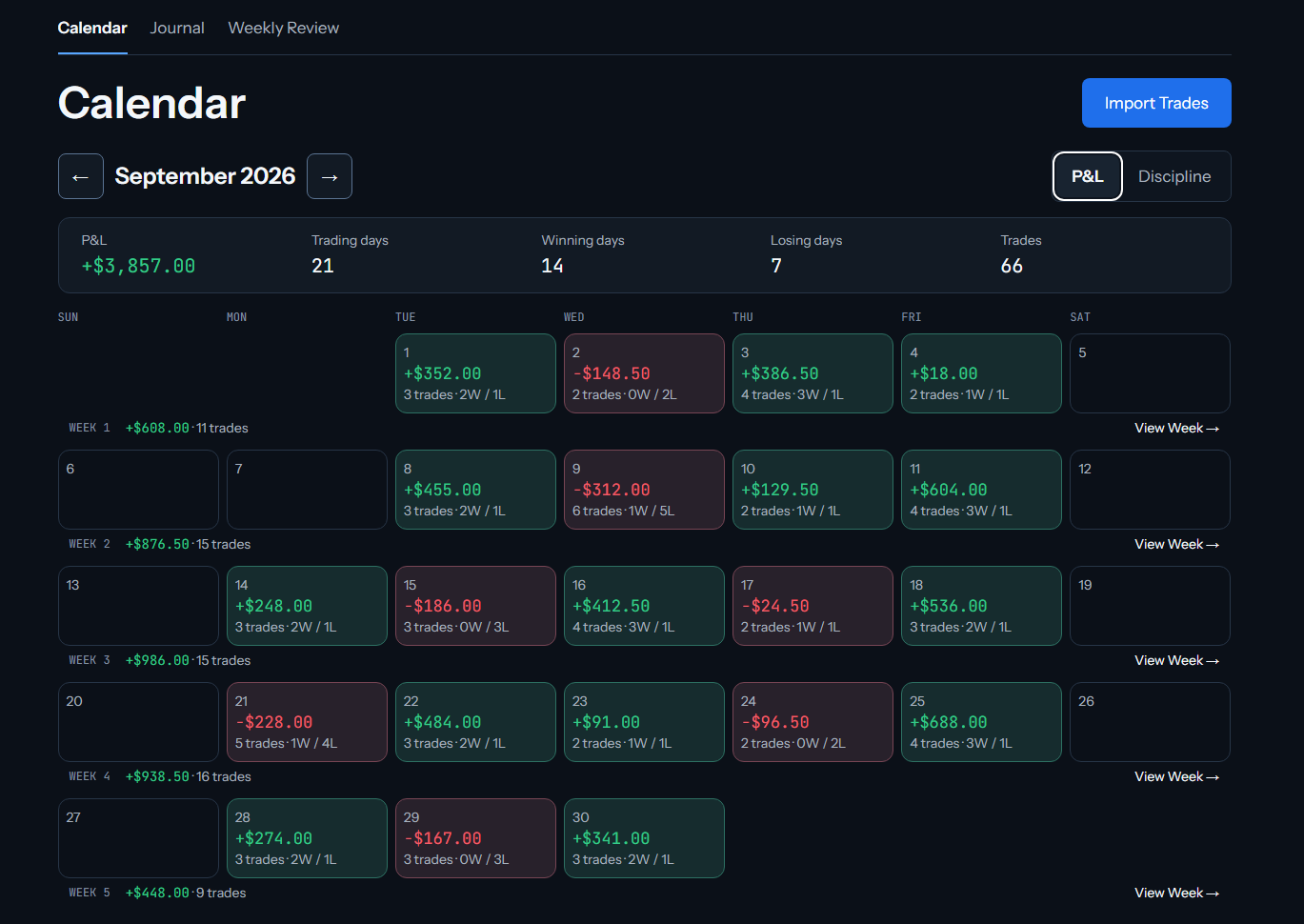View Week 1 details
This screenshot has height=924, width=1304.
(x=1176, y=428)
